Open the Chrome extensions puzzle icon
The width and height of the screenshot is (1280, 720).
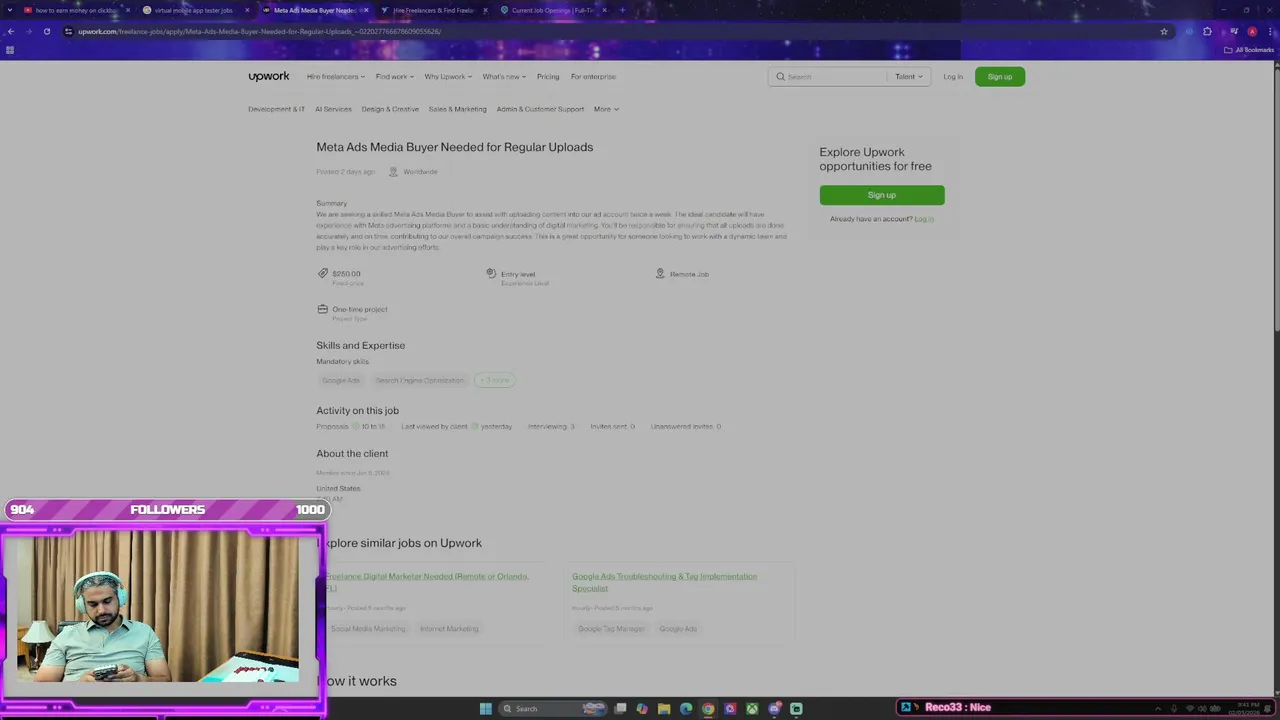1207,31
